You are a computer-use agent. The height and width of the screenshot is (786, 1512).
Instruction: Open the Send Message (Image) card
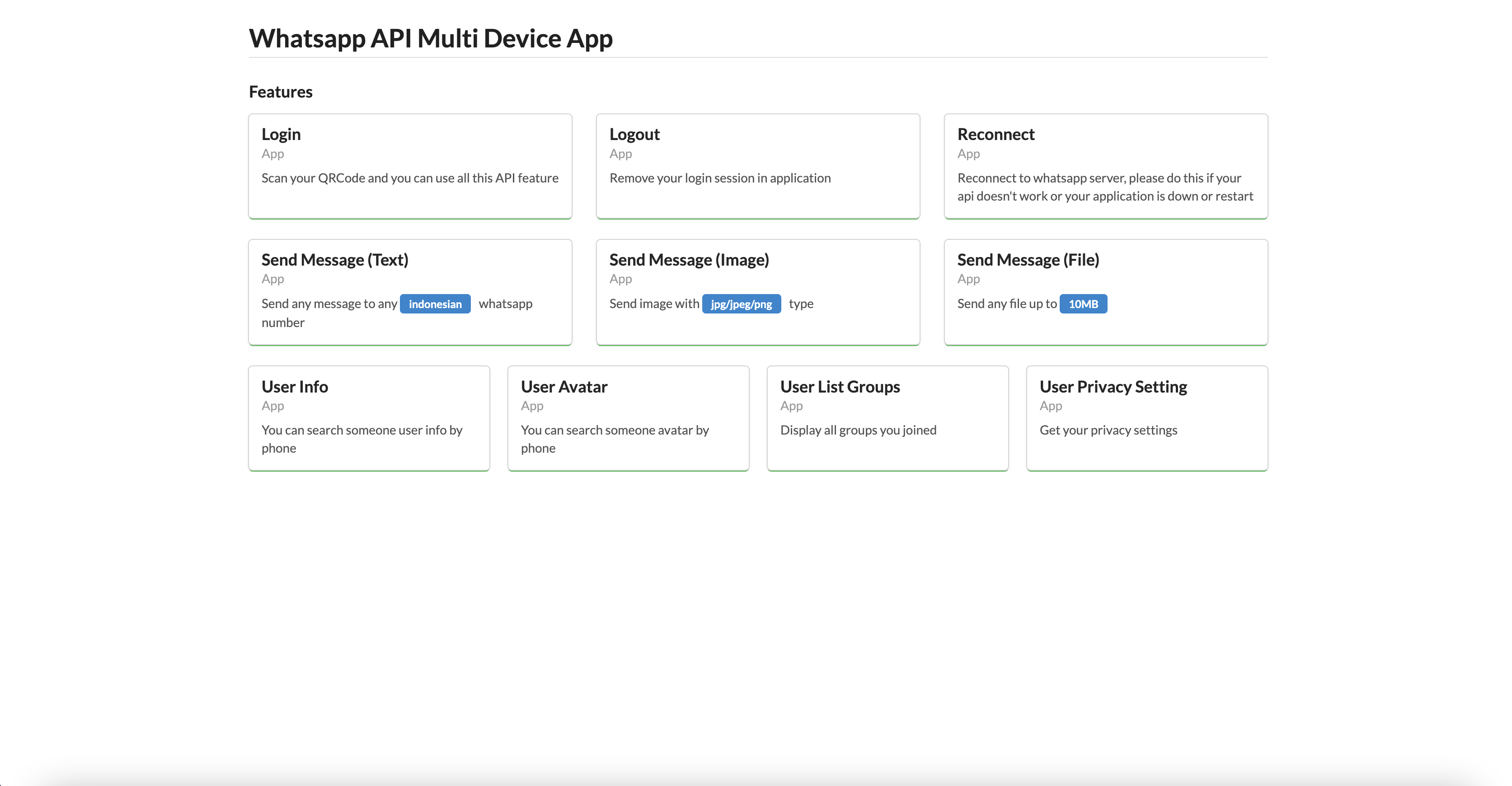[758, 292]
